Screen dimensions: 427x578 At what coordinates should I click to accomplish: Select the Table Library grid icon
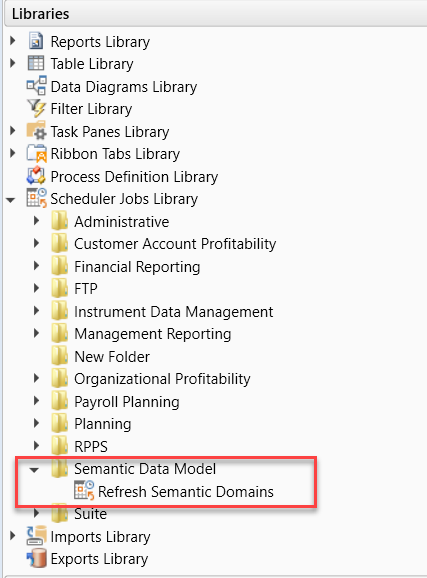click(36, 63)
